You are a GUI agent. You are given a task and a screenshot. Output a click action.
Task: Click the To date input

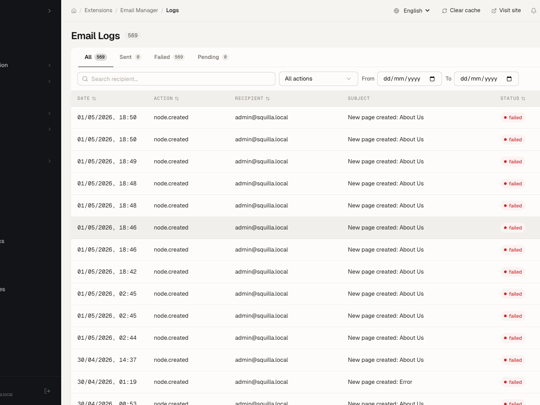point(486,79)
